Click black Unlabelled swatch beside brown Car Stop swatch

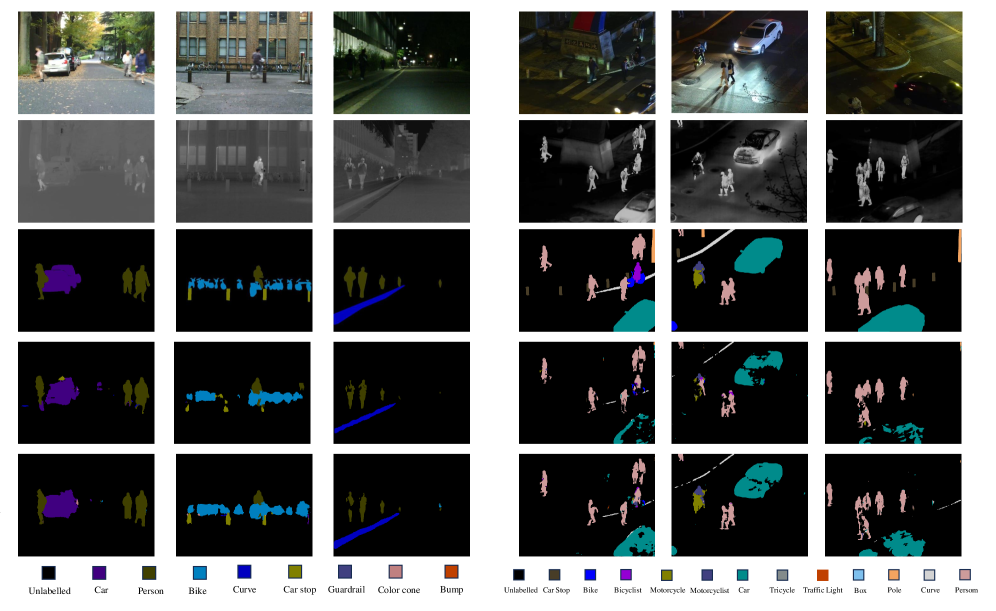tap(519, 575)
